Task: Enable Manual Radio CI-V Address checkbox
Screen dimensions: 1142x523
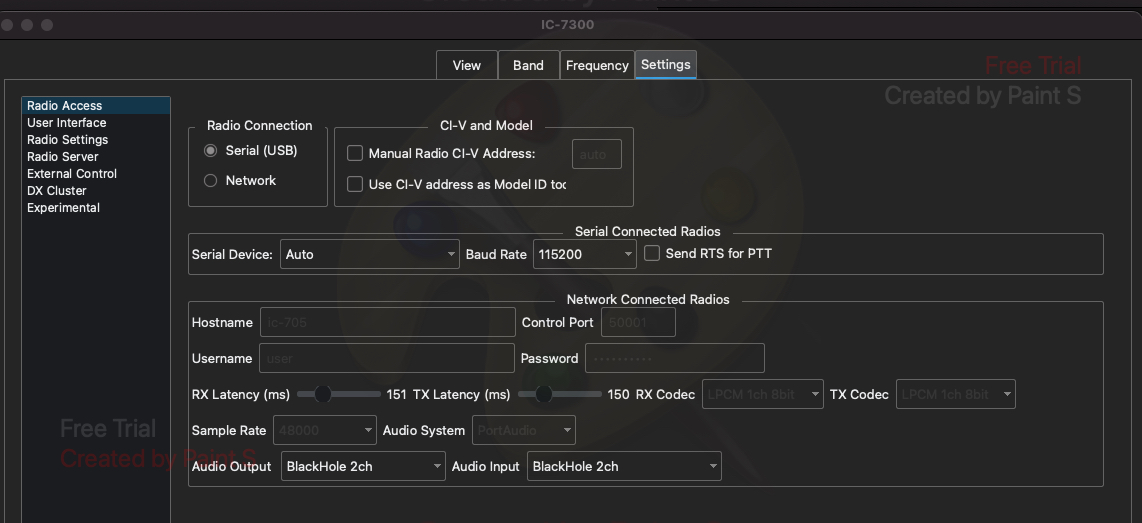Action: tap(355, 153)
